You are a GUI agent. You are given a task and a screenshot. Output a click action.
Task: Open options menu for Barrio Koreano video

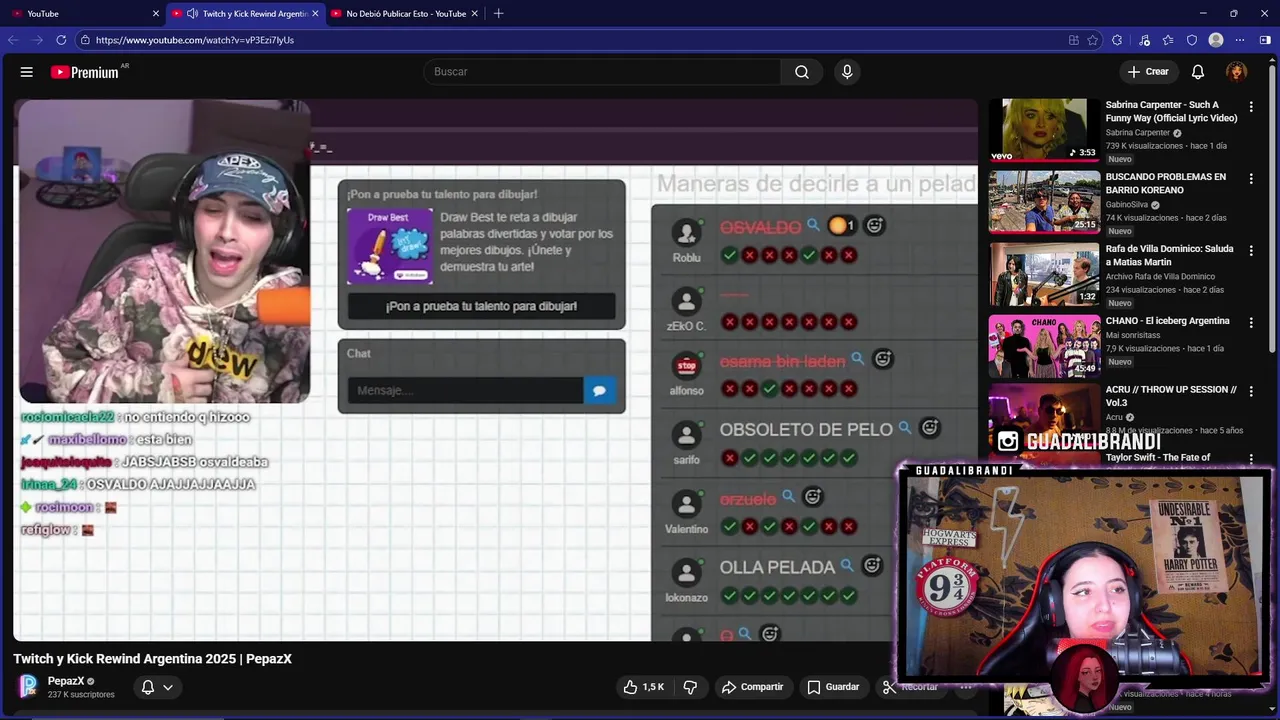tap(1251, 178)
